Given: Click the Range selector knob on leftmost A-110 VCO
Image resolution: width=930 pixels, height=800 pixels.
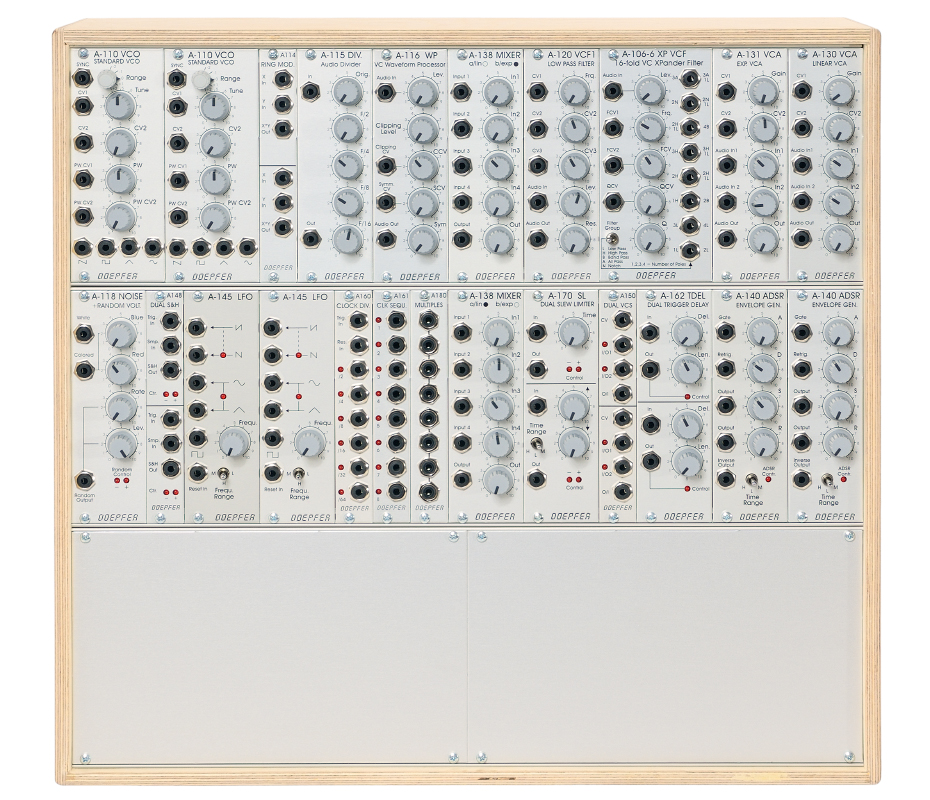Looking at the screenshot, I should pos(109,79).
